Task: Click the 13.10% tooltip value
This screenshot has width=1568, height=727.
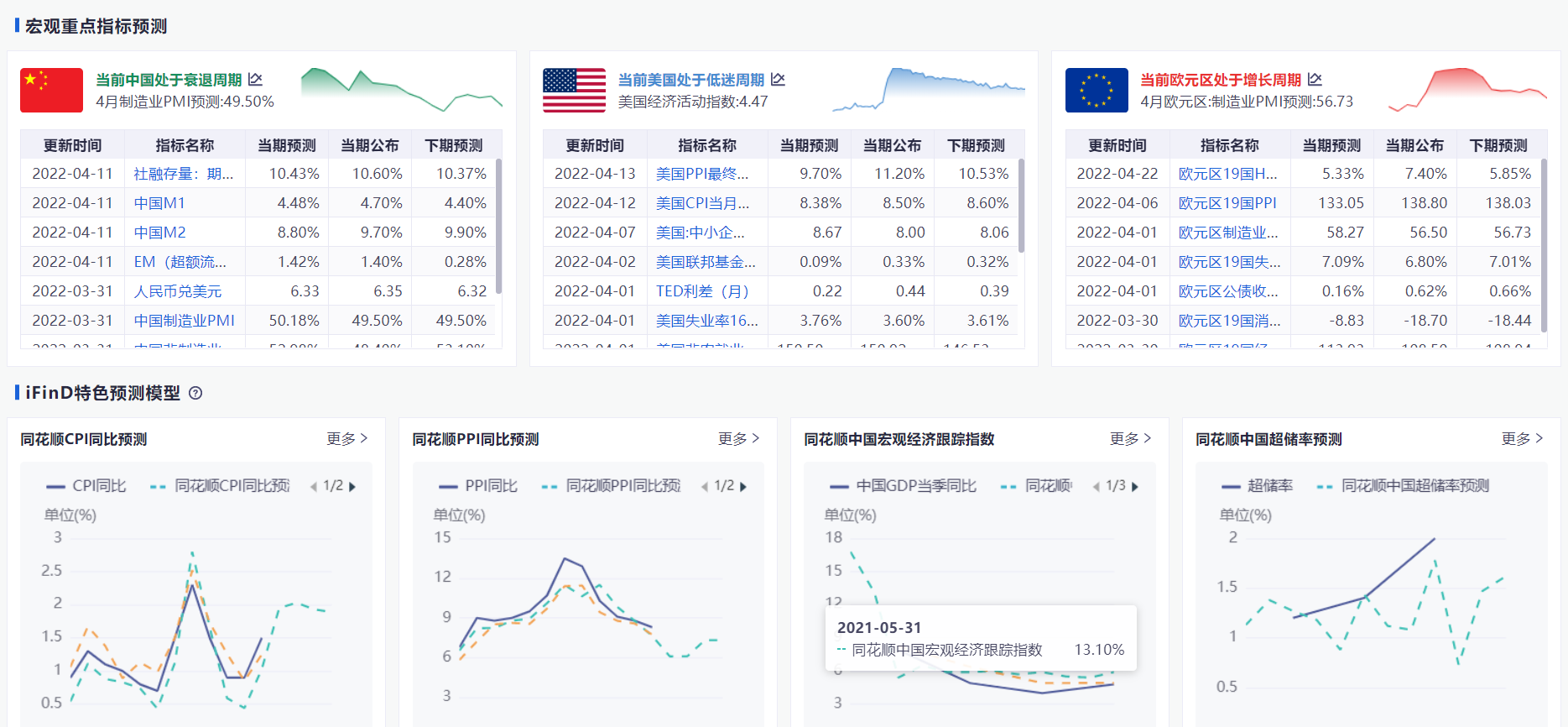Action: coord(1099,650)
